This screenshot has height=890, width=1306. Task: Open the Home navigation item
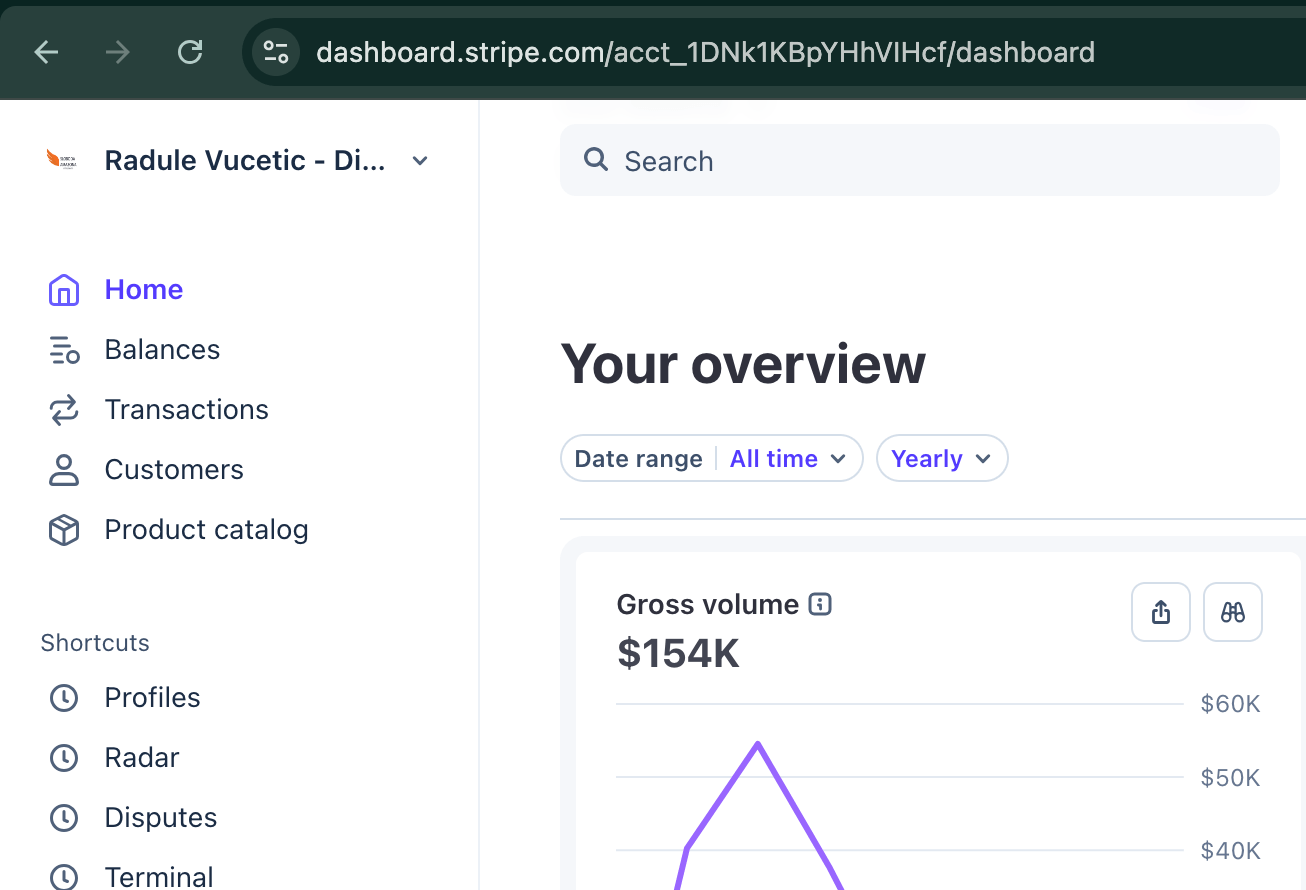click(x=144, y=290)
